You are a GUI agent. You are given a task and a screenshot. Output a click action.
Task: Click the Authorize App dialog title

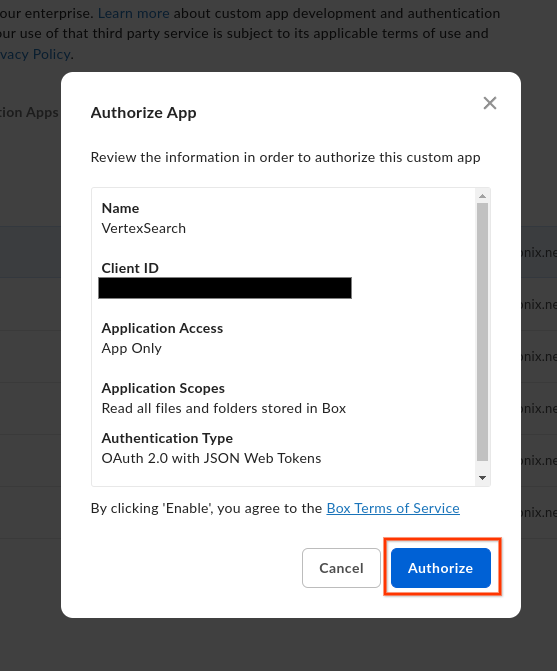[143, 113]
